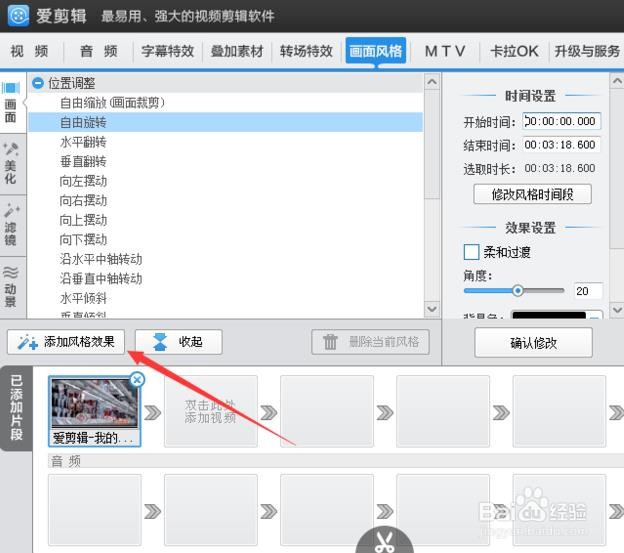Switch to the 叠加素材 tab
This screenshot has height=553, width=624.
tap(237, 51)
